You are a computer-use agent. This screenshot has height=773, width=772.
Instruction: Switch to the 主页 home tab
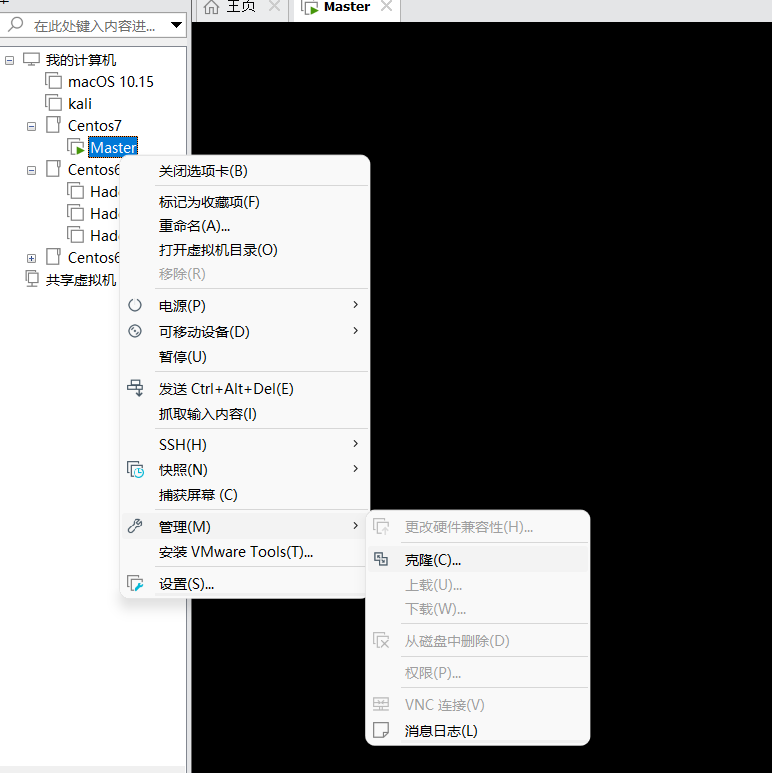click(x=240, y=7)
